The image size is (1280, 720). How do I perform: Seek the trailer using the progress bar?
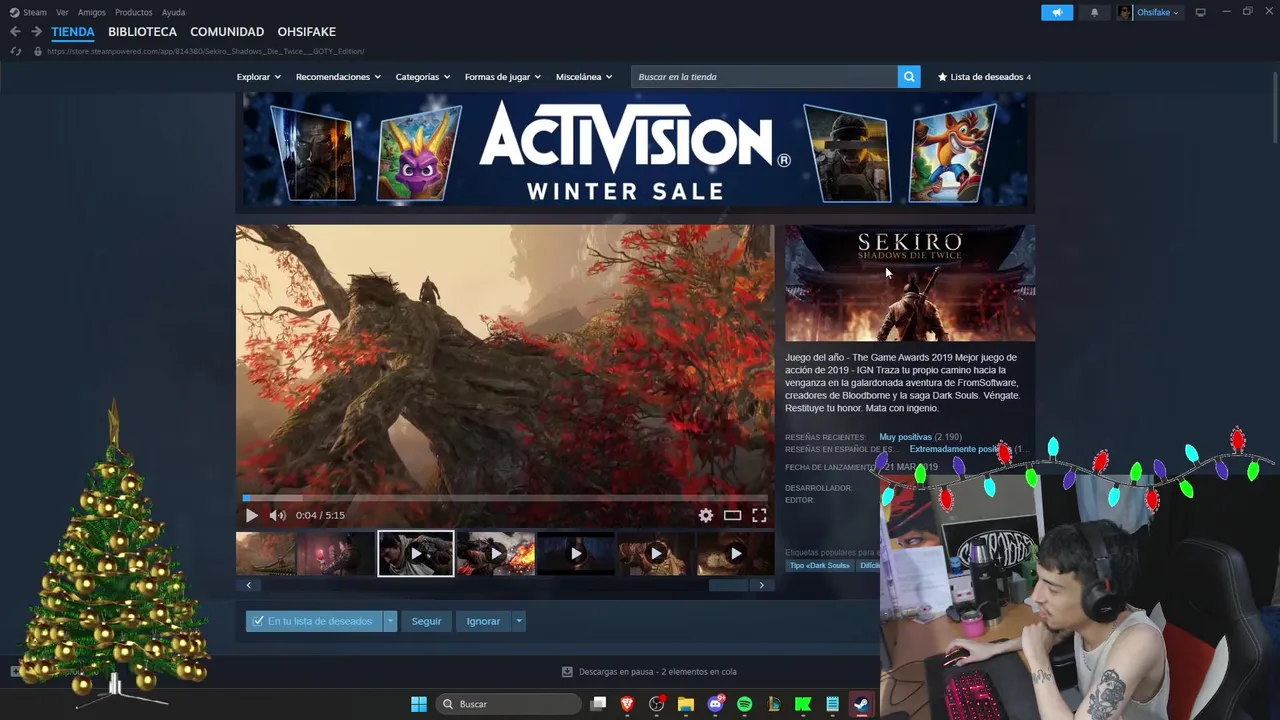click(x=505, y=497)
